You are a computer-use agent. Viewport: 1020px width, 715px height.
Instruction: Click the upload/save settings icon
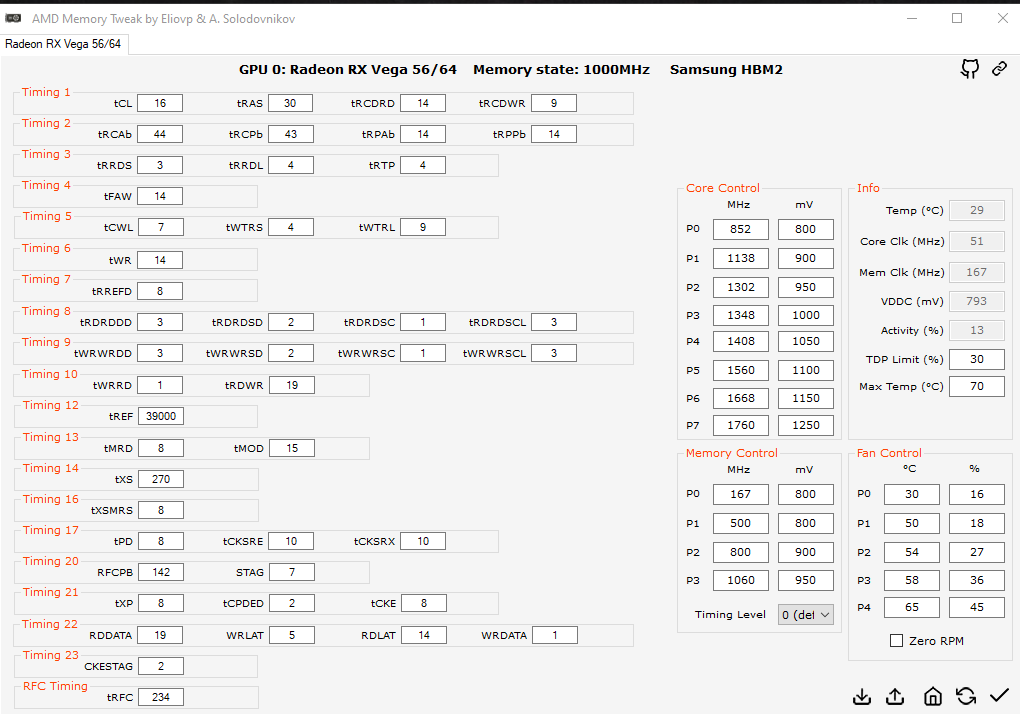[x=895, y=696]
